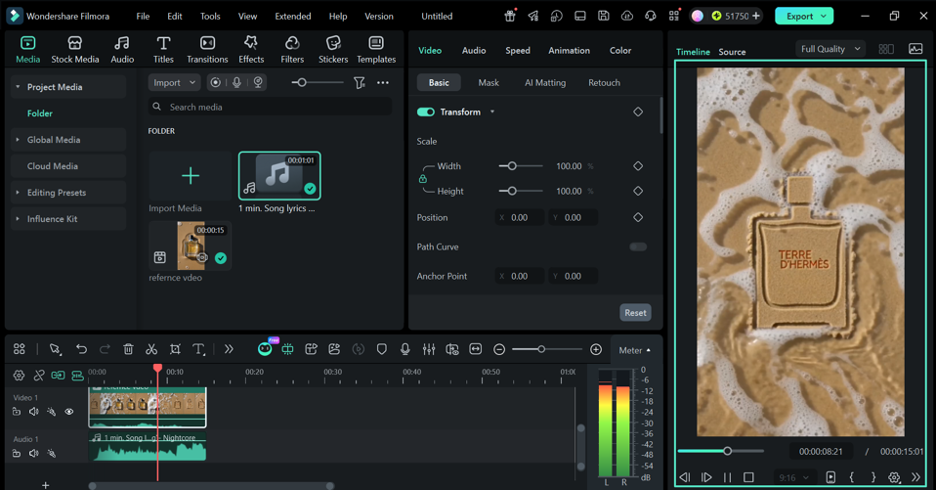The image size is (936, 490).
Task: Click the mark-in curly brace icon
Action: pos(852,477)
